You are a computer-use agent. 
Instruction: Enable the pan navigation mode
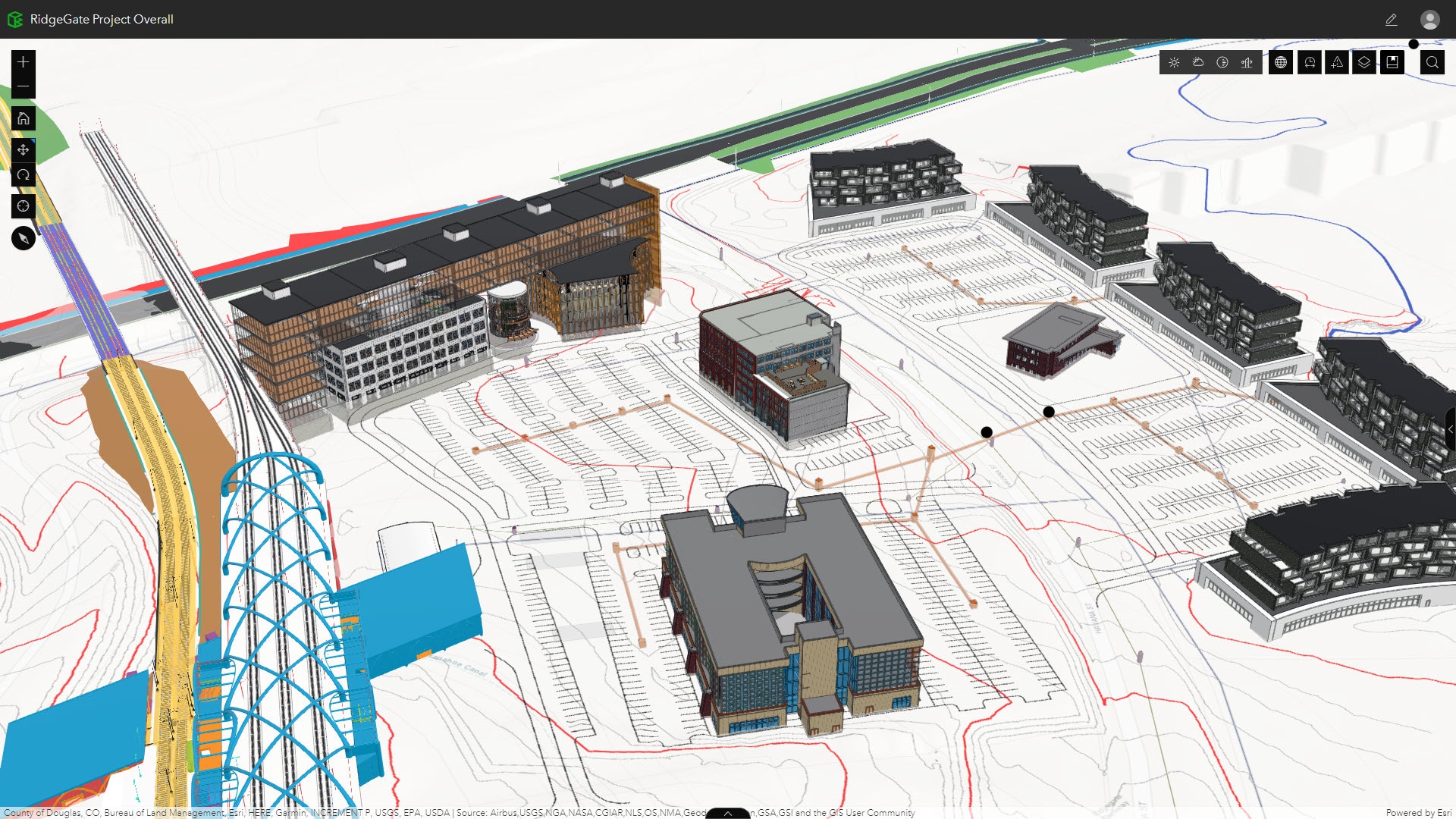click(x=23, y=149)
